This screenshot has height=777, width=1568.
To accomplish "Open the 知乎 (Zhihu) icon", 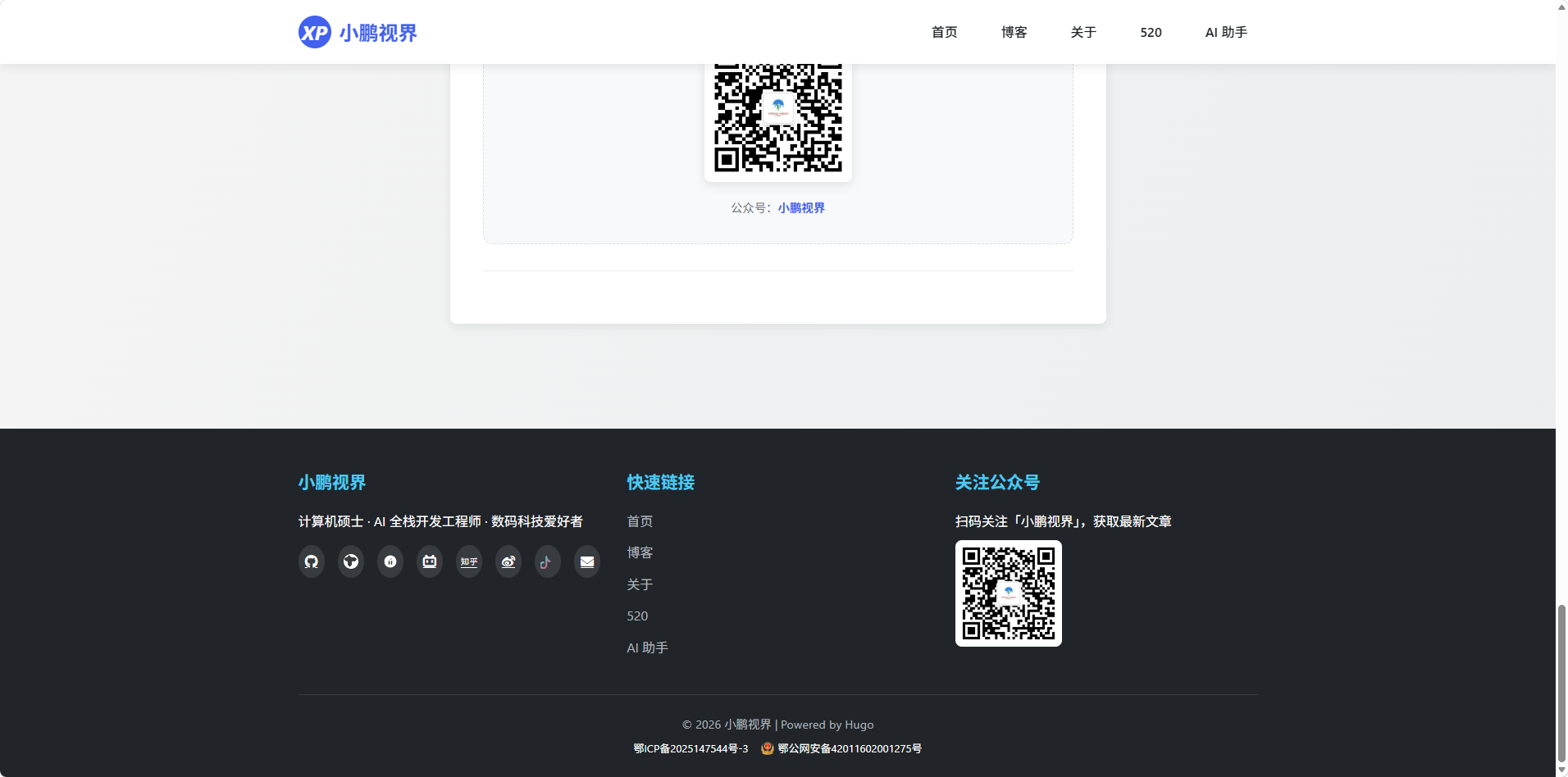I will pos(469,561).
